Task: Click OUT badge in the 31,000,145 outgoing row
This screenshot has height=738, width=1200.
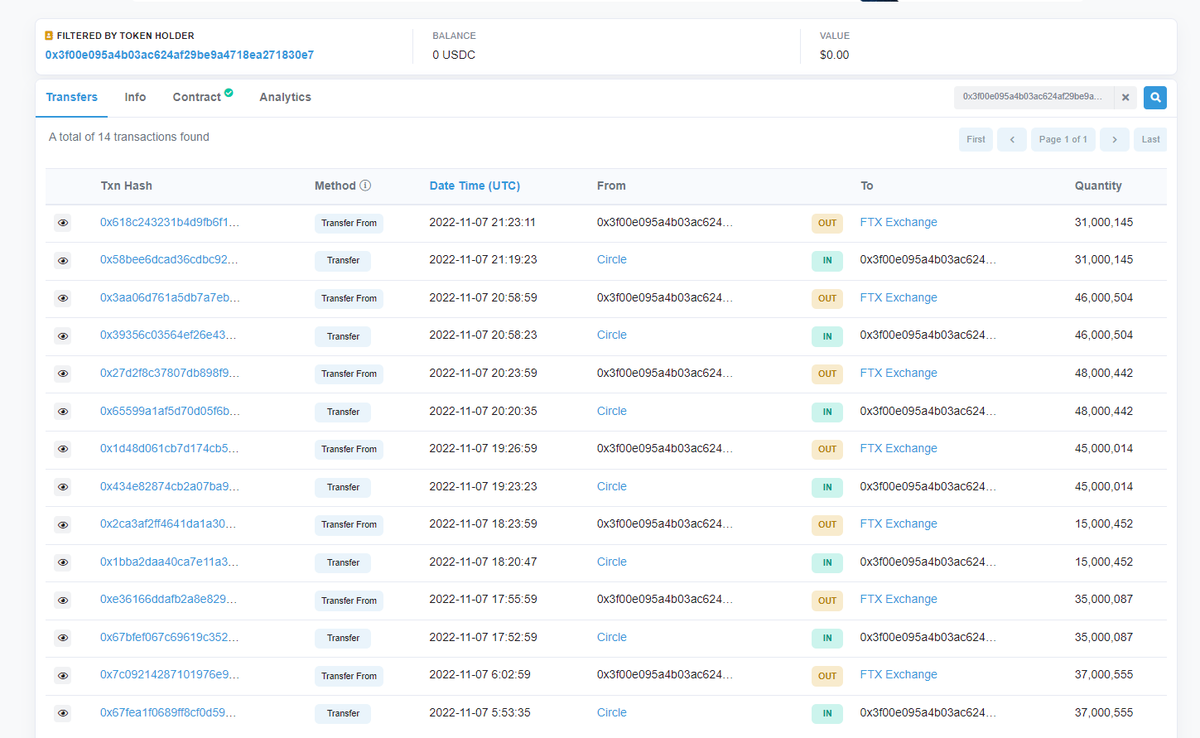Action: tap(827, 223)
